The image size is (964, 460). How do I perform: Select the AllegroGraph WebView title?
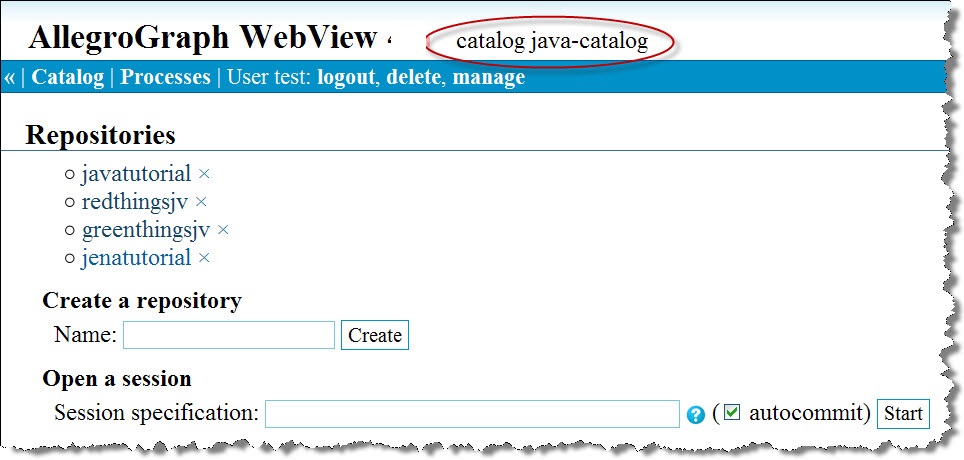click(x=202, y=38)
